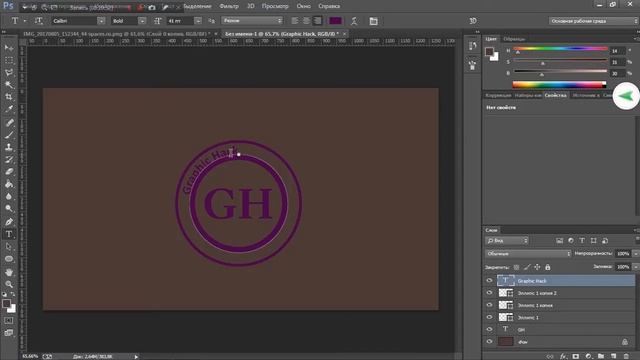Select the Dodge tool
Viewport: 640px width, 360px height.
pos(9,209)
